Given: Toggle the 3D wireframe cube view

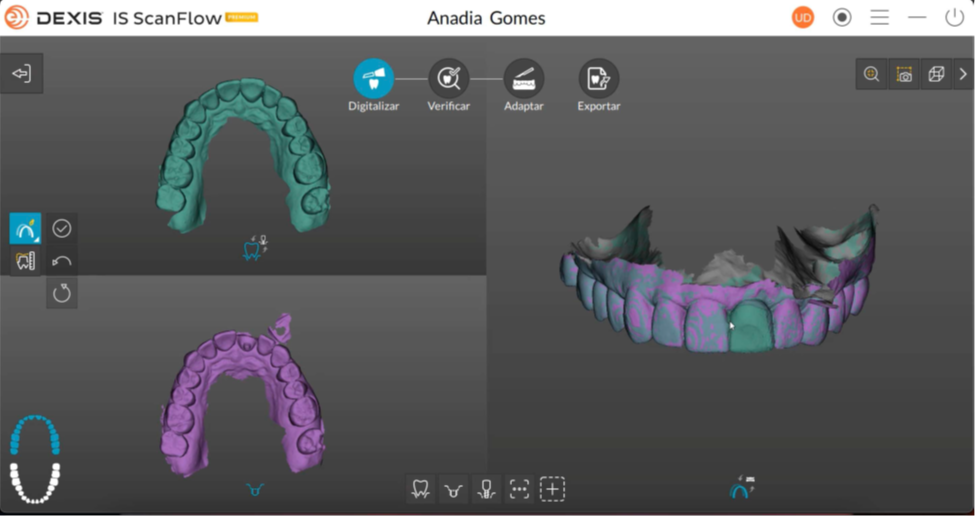Looking at the screenshot, I should click(x=936, y=75).
